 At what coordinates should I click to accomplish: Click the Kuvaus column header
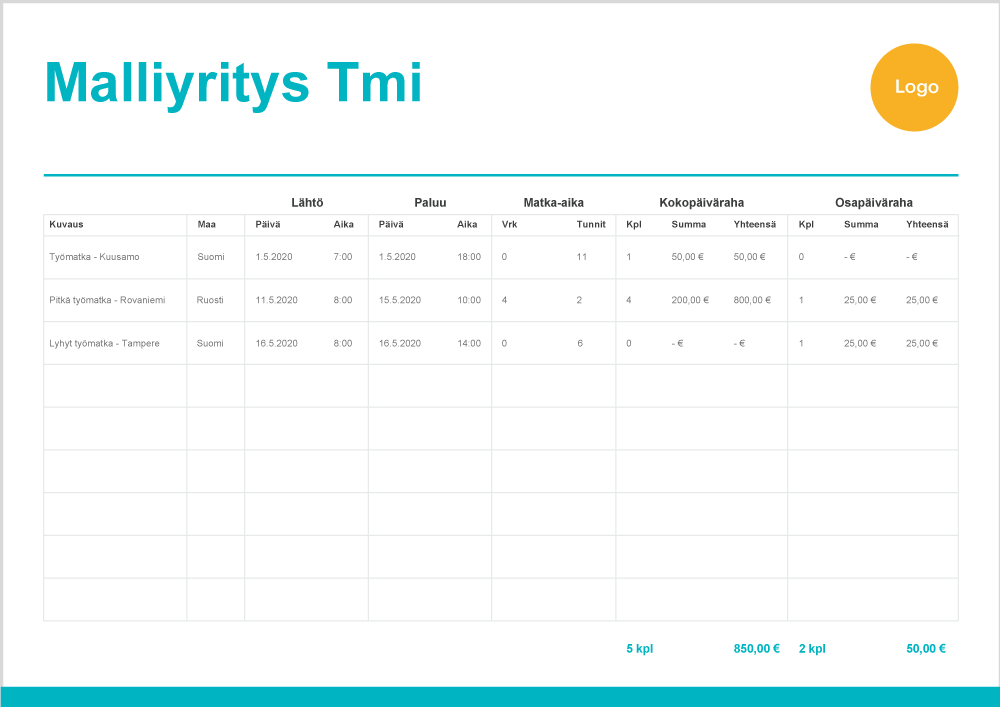[x=66, y=224]
